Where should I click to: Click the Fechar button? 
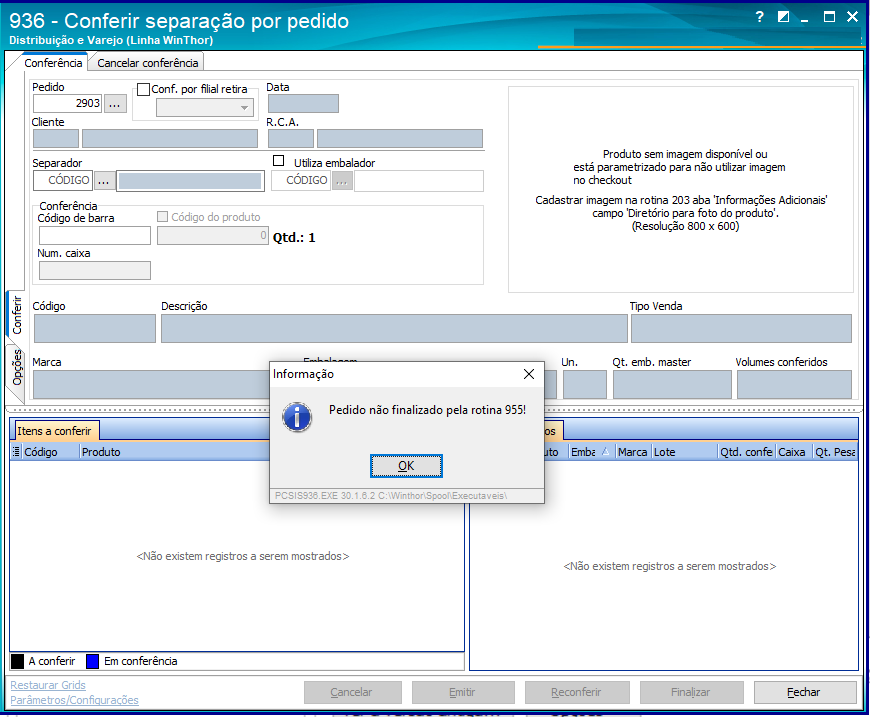click(805, 692)
